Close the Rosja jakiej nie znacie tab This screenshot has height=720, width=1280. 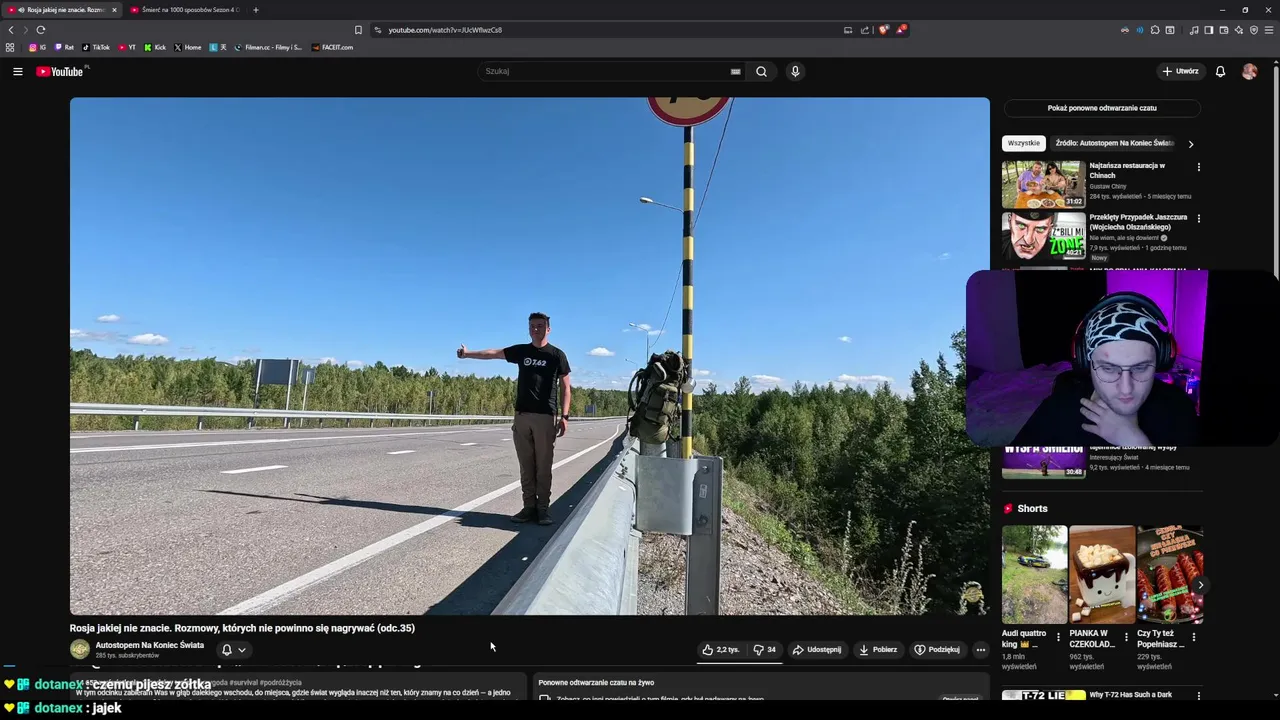pos(114,10)
